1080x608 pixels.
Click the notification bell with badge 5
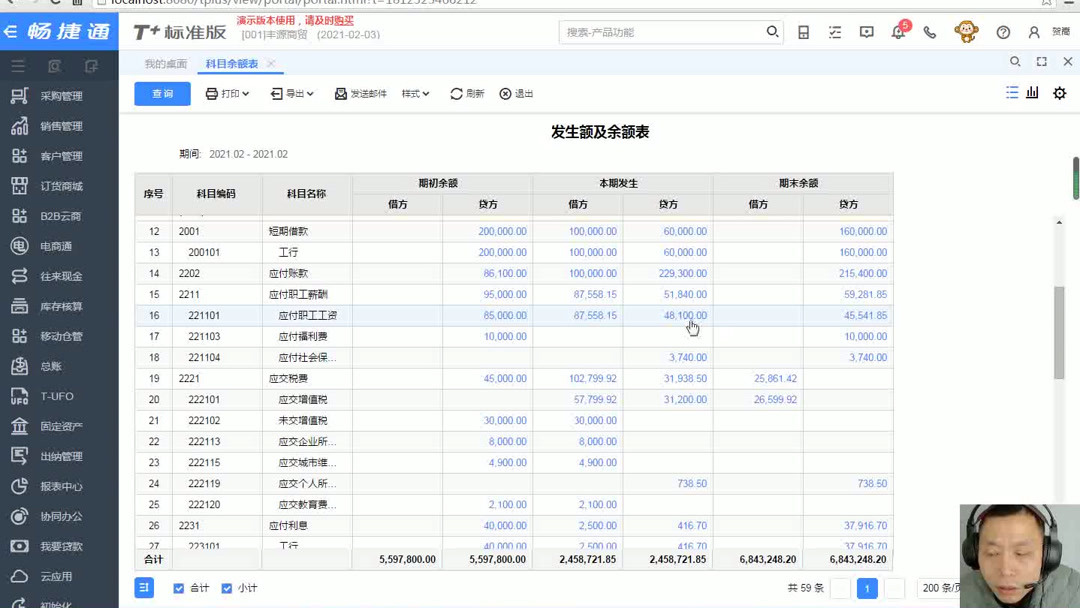pos(898,32)
